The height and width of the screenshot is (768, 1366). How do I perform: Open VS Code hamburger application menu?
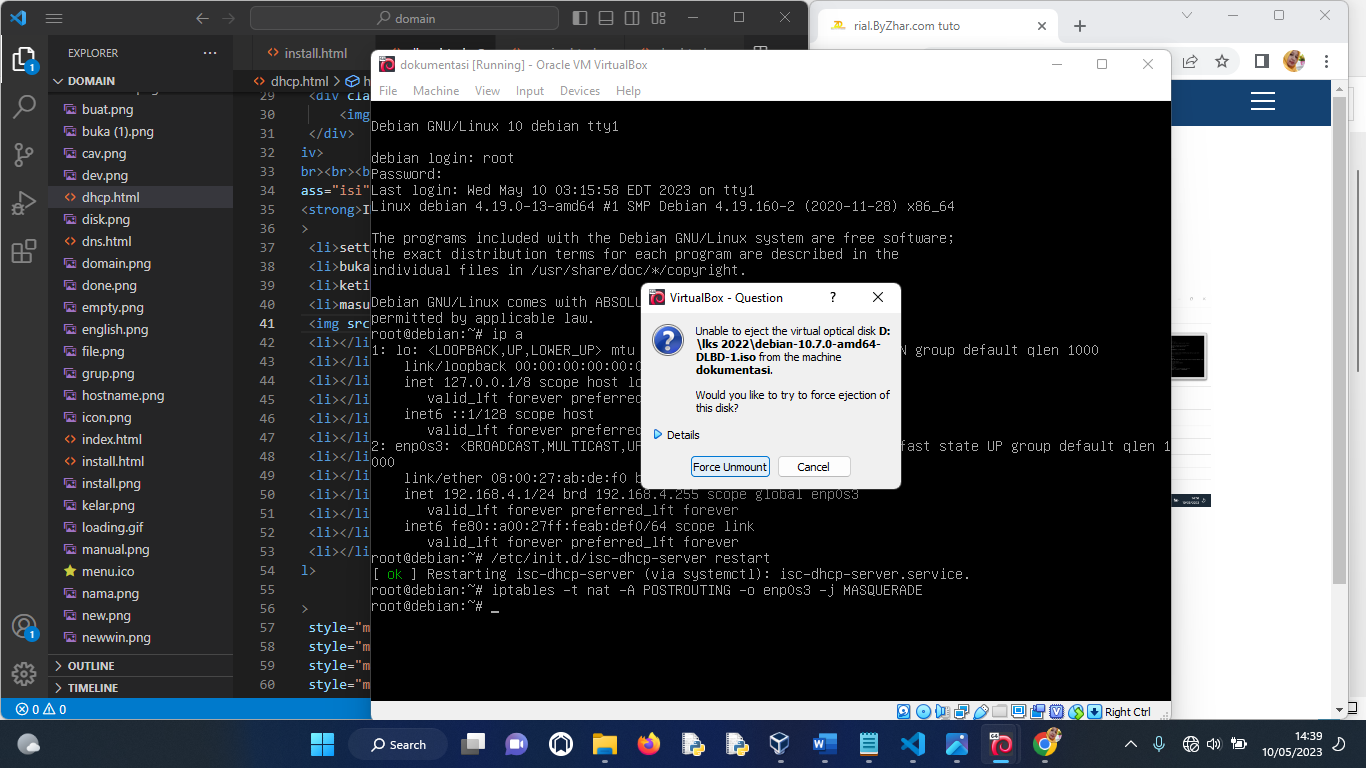(54, 18)
